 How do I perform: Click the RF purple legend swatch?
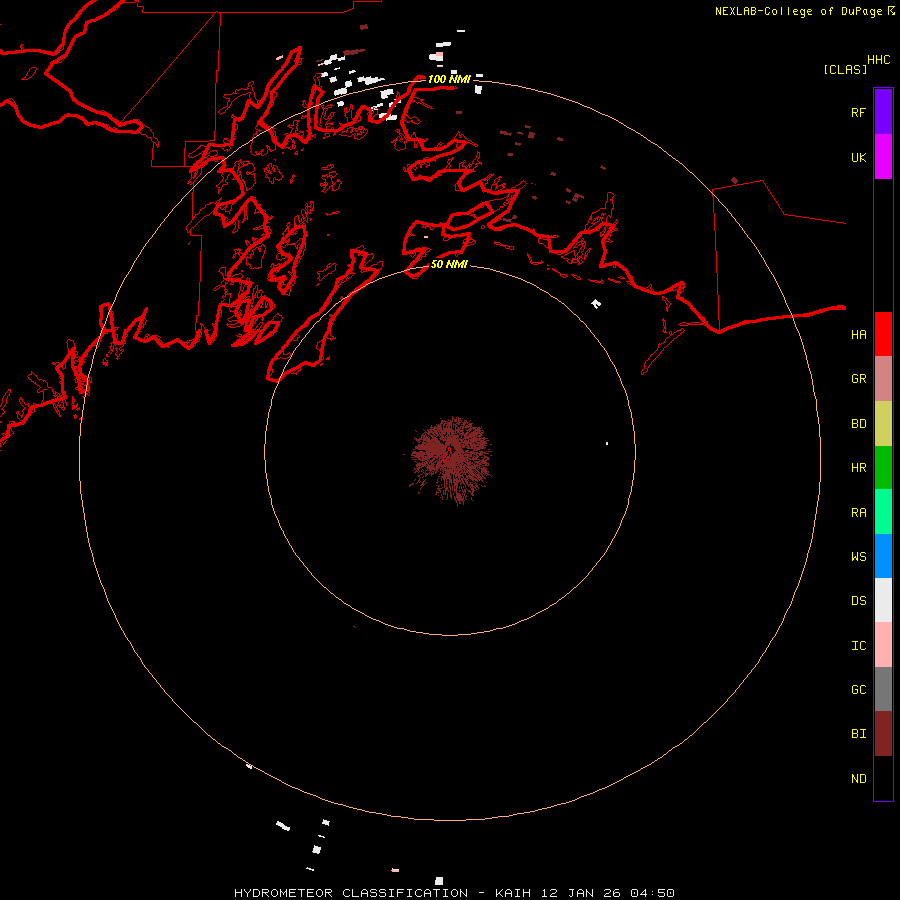tap(883, 112)
